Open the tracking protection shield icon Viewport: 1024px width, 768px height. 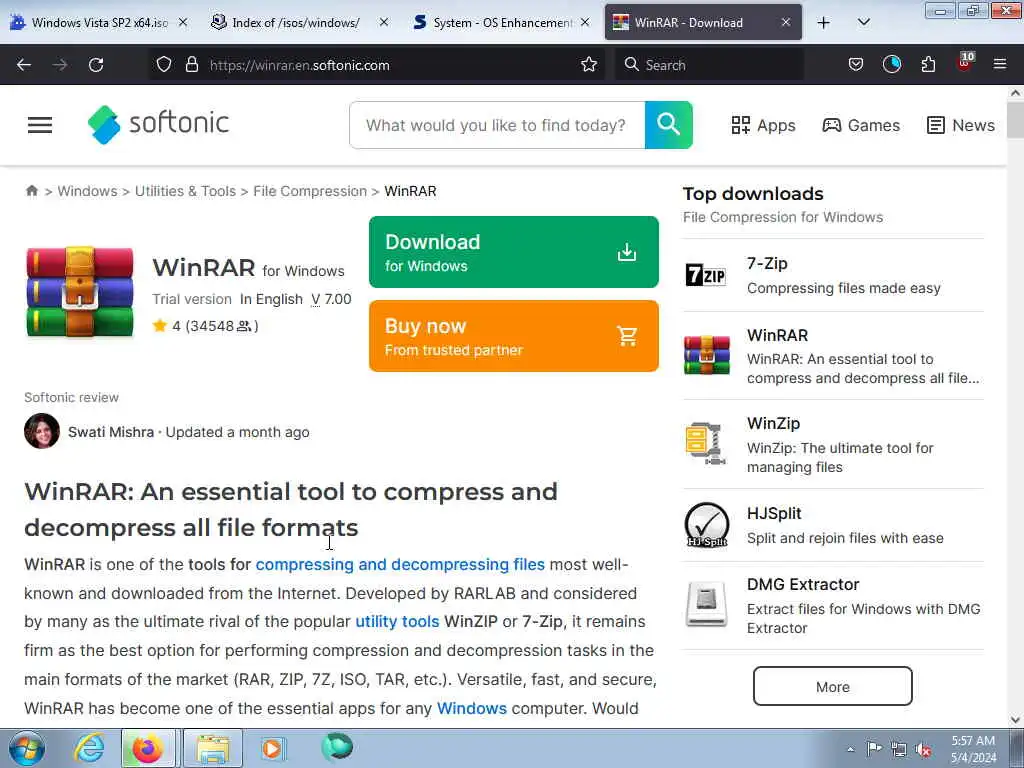pyautogui.click(x=164, y=65)
